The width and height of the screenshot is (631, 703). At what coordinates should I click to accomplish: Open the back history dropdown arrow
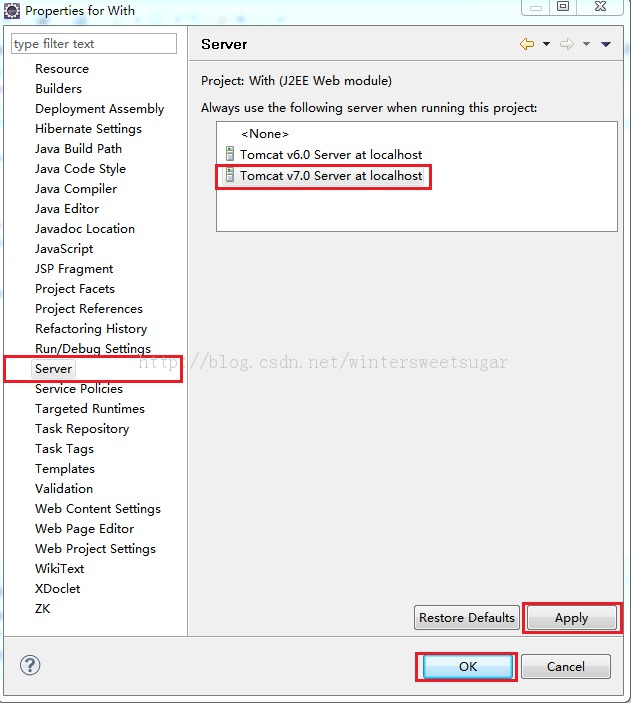click(x=546, y=44)
